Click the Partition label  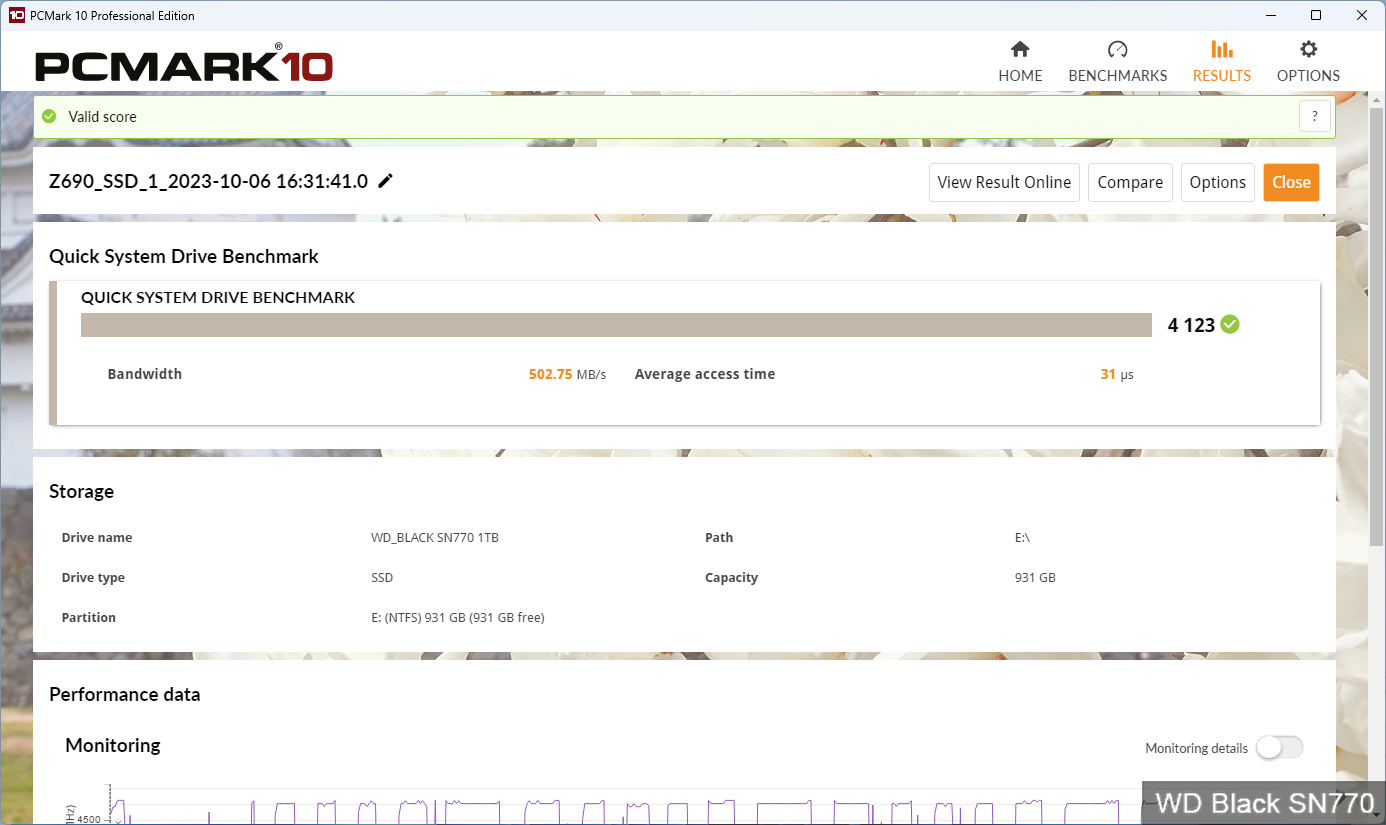coord(89,618)
